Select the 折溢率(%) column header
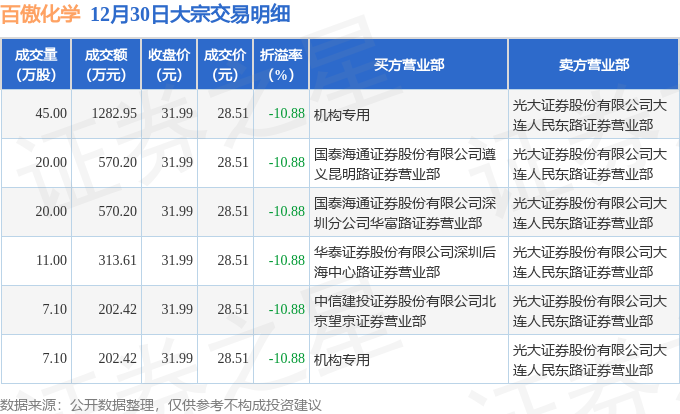This screenshot has width=680, height=414. click(x=281, y=65)
